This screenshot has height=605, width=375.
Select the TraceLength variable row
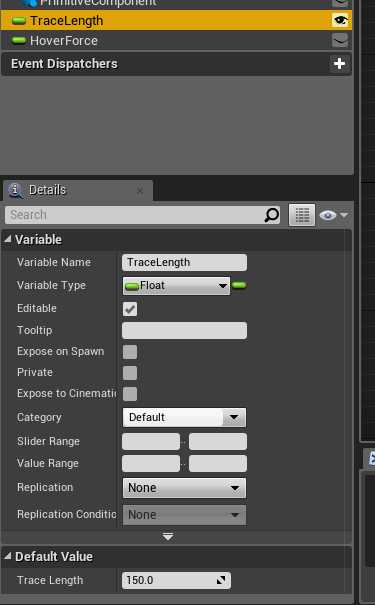coord(176,20)
